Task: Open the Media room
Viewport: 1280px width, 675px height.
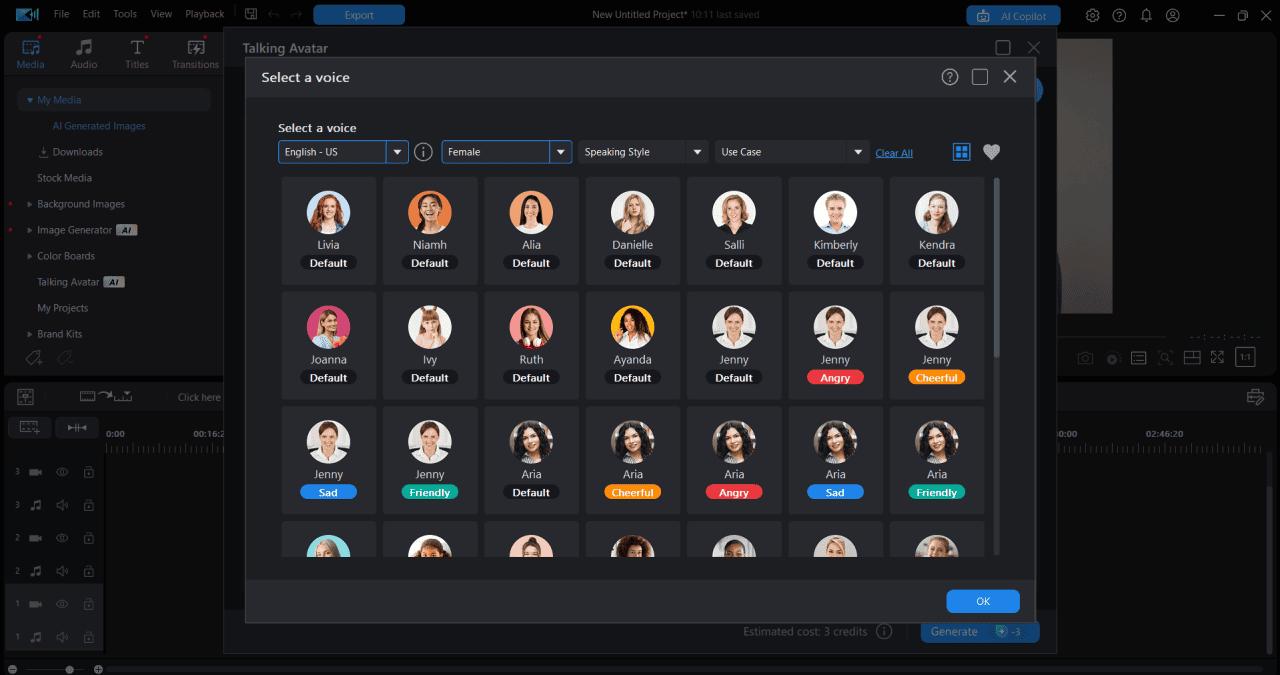Action: (30, 54)
